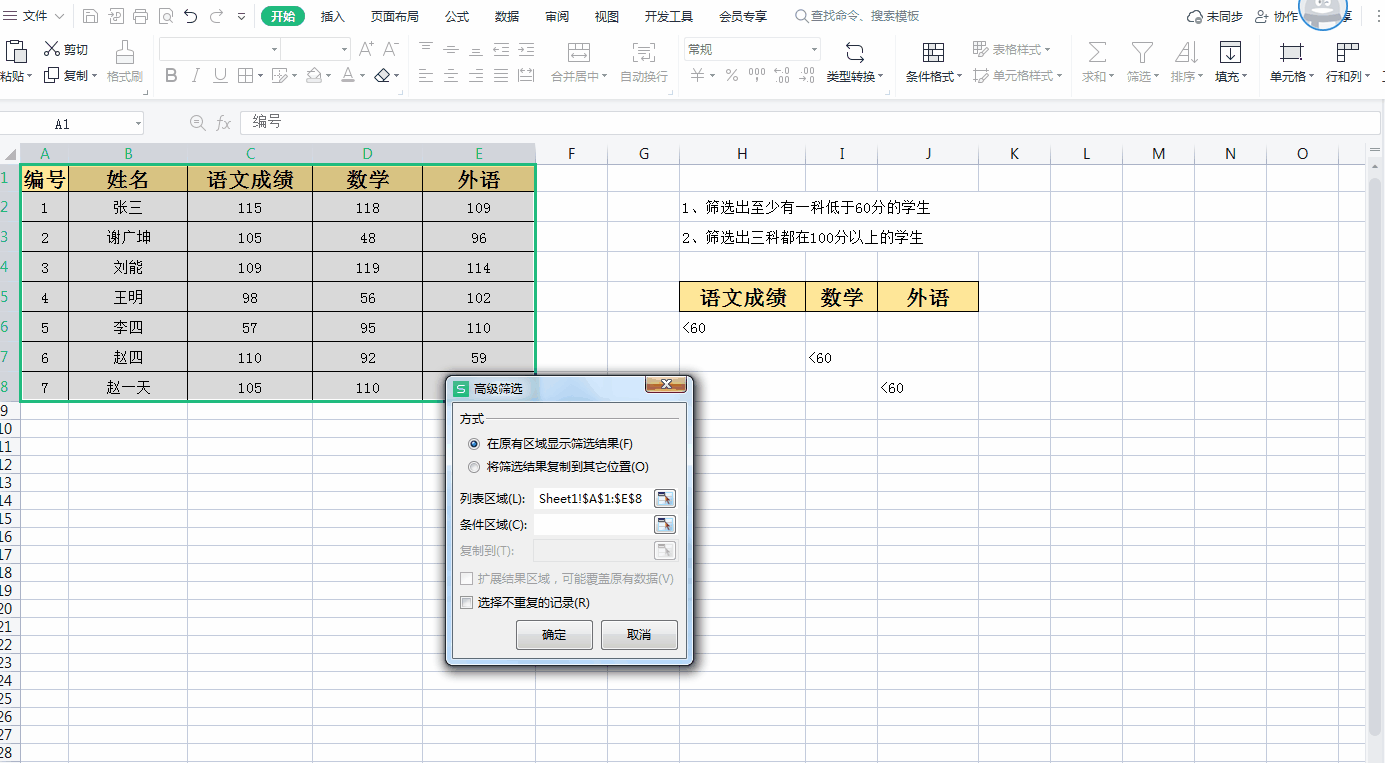The width and height of the screenshot is (1385, 763).
Task: Toggle bold formatting
Action: [171, 75]
